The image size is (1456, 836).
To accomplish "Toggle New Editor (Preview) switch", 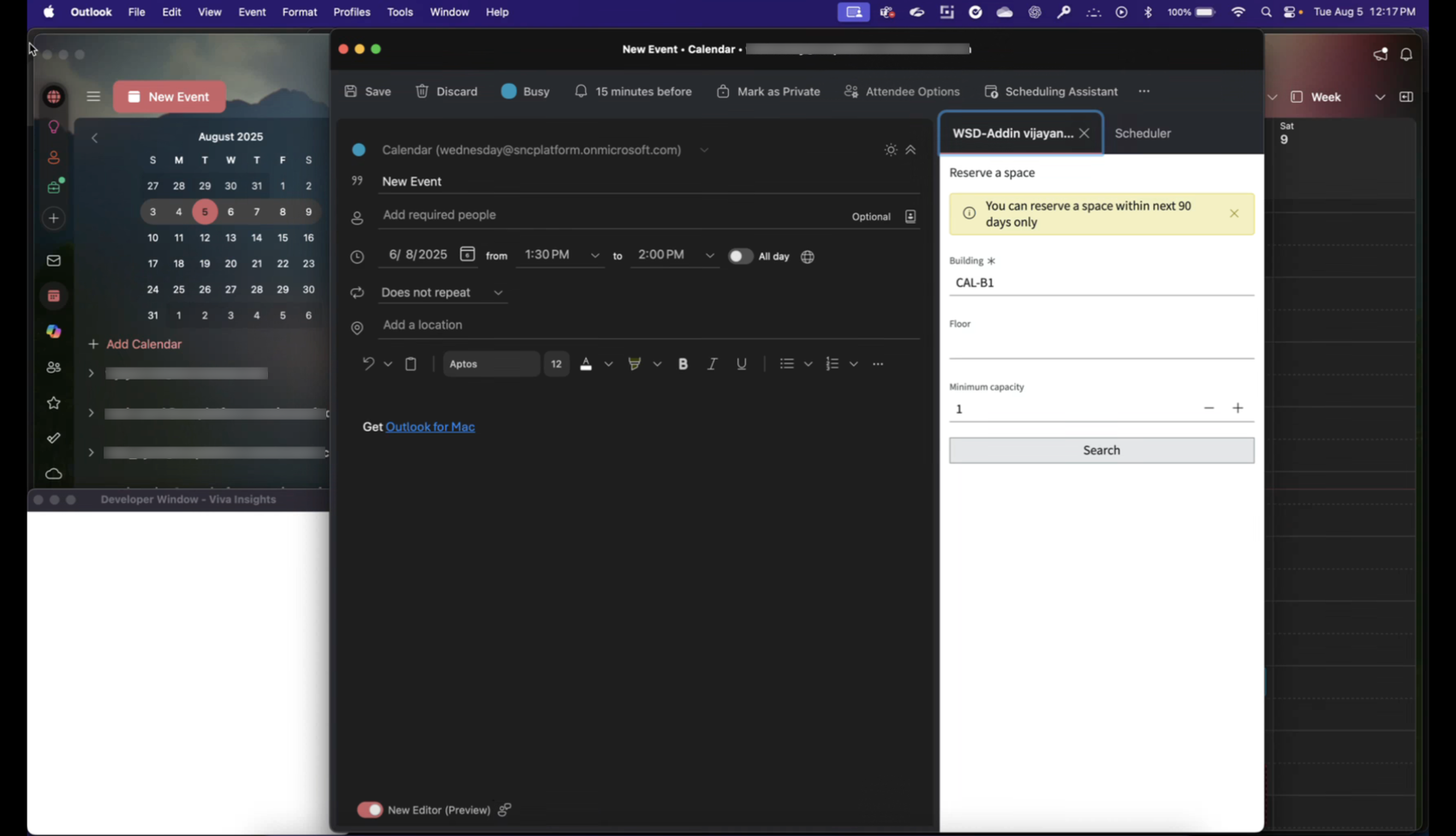I will pos(370,809).
